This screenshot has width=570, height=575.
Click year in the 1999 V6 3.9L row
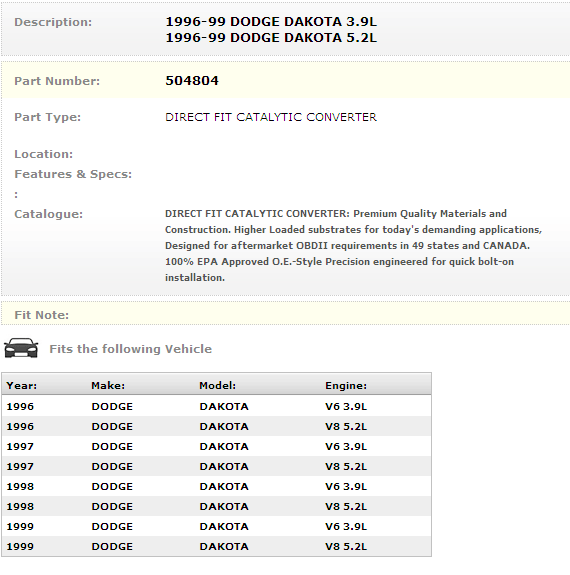pos(20,526)
